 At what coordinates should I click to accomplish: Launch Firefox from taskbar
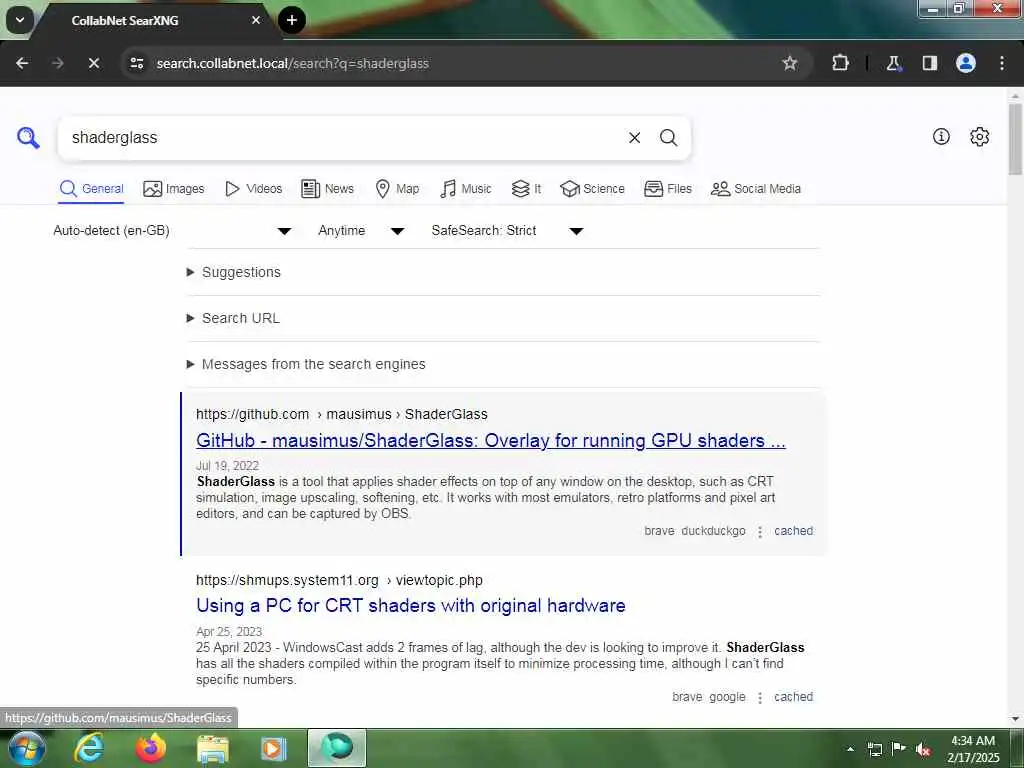point(151,748)
